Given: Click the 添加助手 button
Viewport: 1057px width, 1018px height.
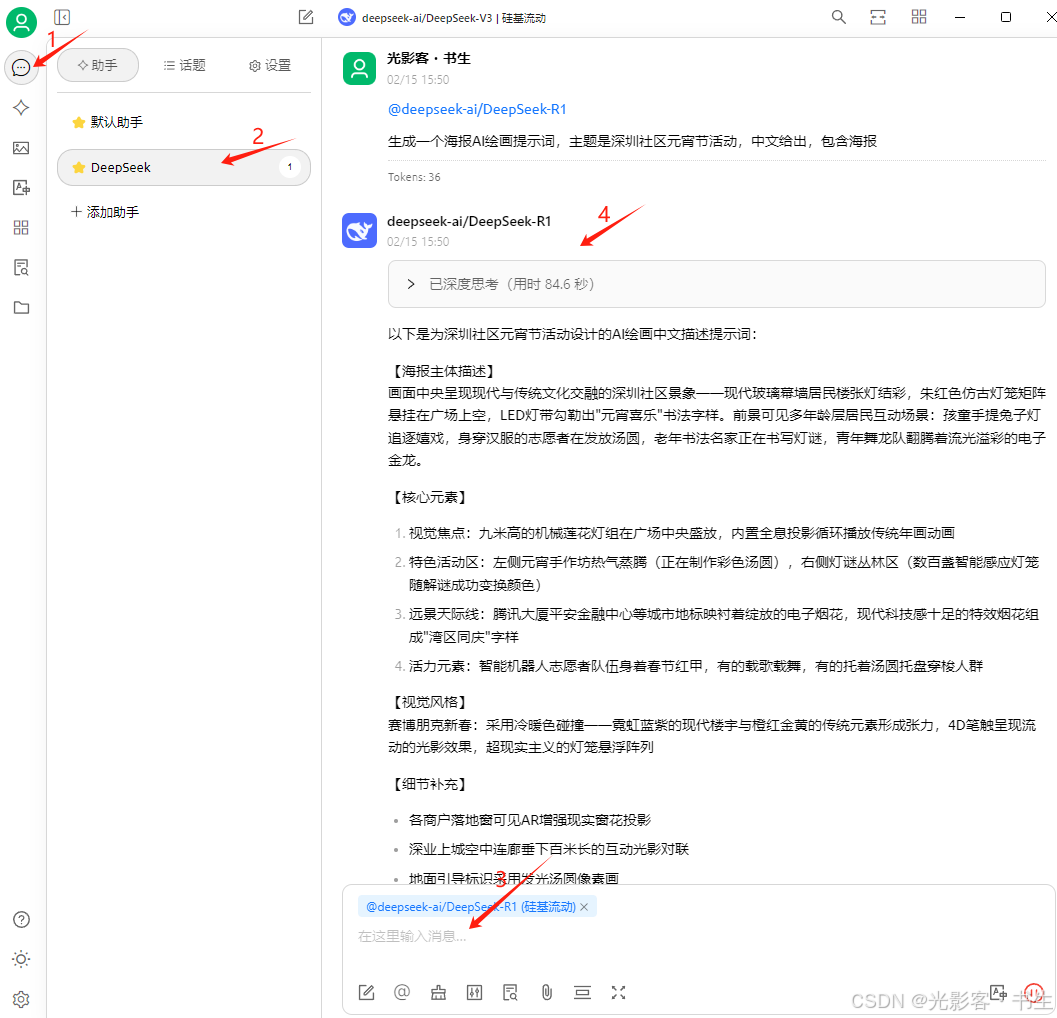Looking at the screenshot, I should 105,212.
